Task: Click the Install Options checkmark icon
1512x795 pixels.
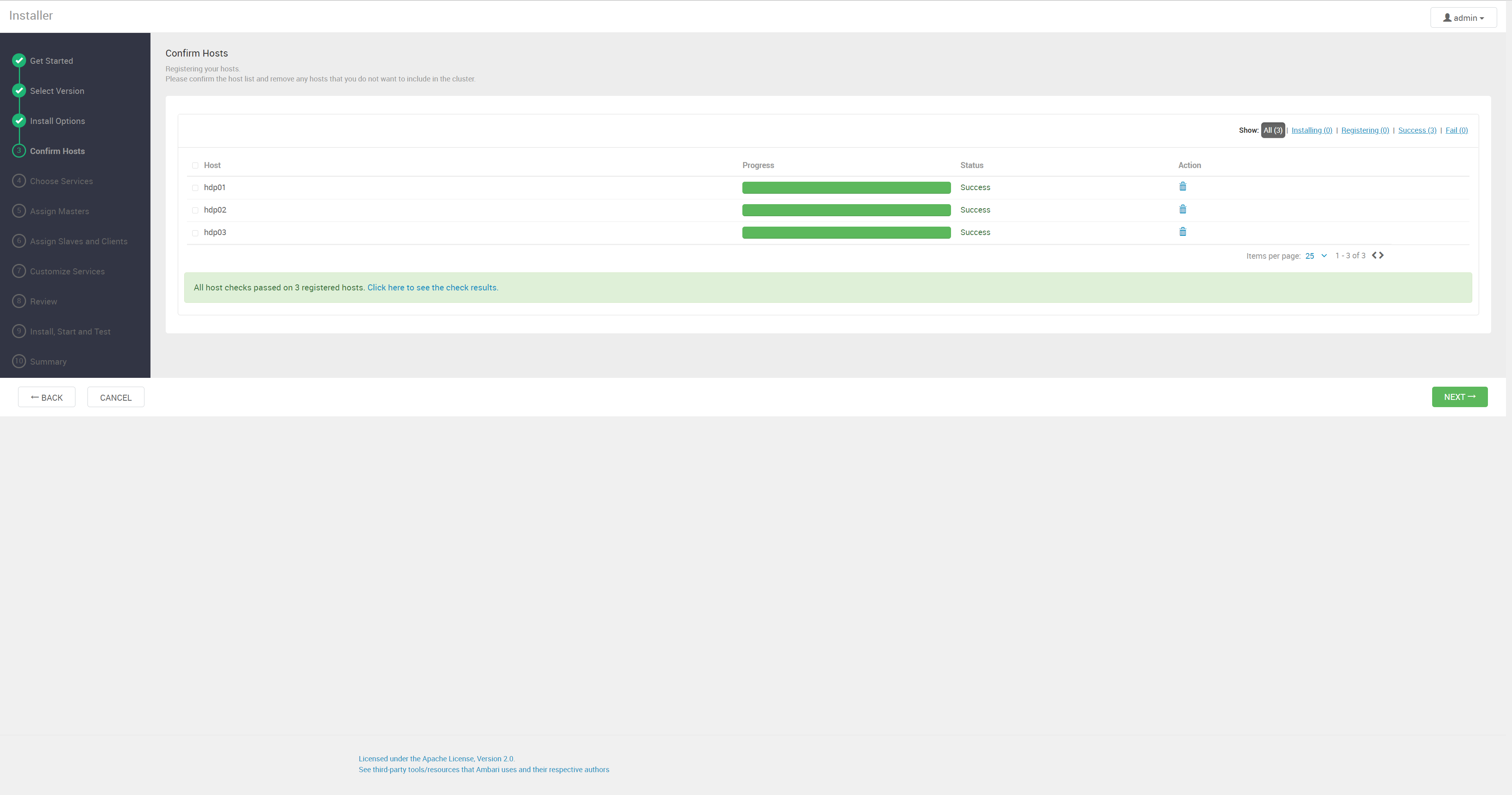Action: pos(19,120)
